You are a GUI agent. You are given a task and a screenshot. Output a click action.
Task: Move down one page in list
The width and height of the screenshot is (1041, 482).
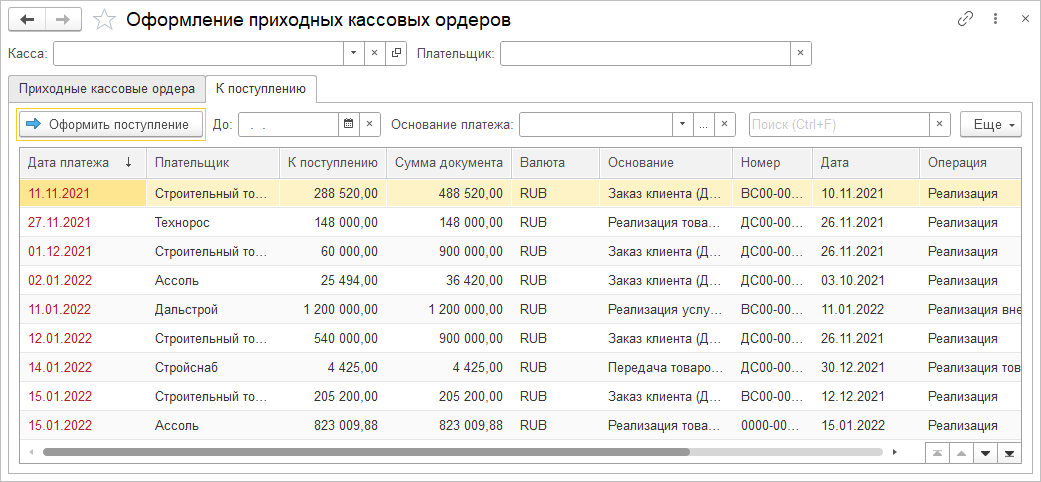pyautogui.click(x=985, y=453)
